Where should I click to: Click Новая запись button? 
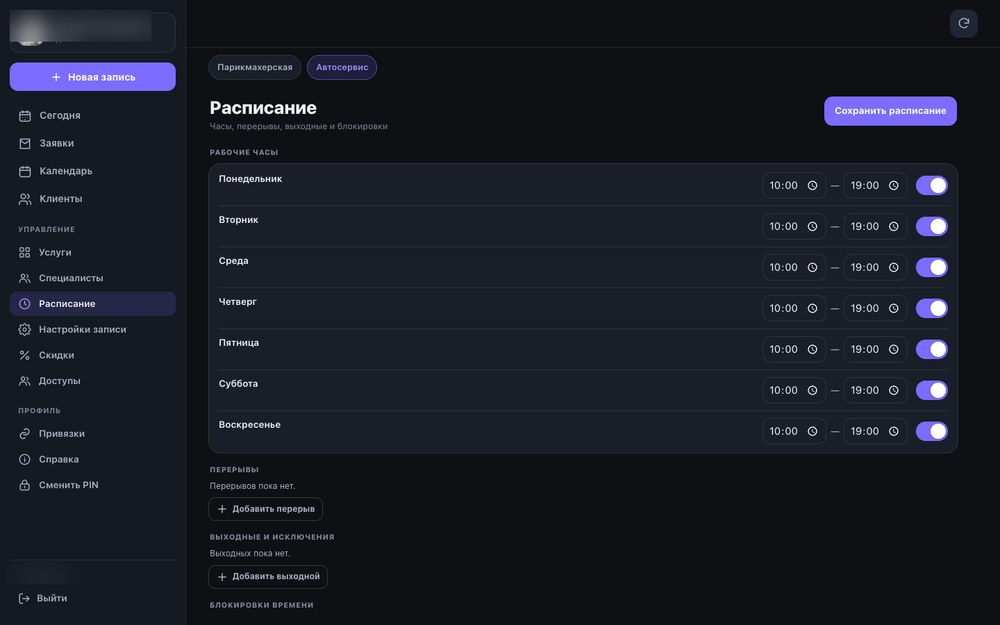[x=92, y=77]
